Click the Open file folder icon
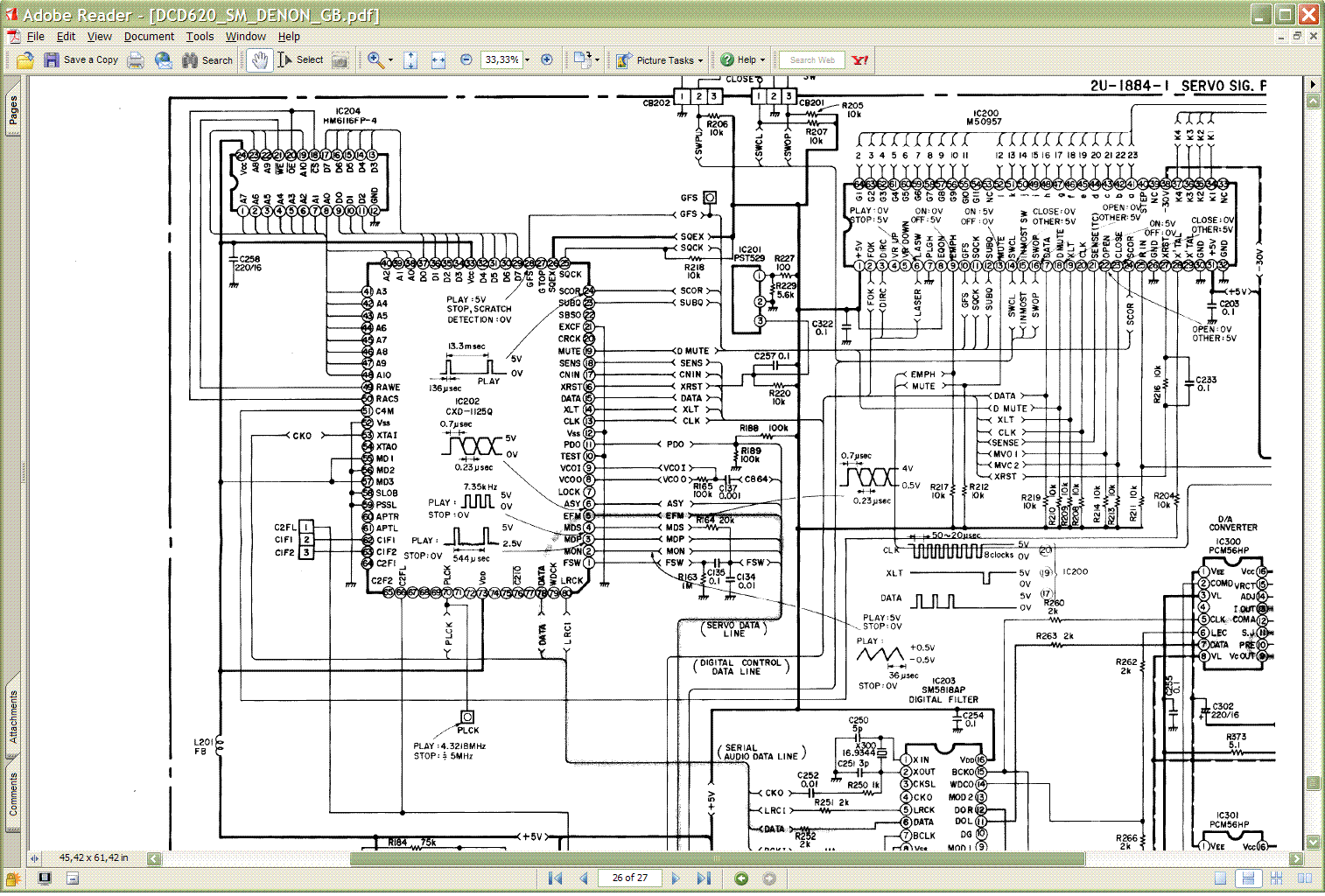The height and width of the screenshot is (896, 1325). tap(25, 59)
